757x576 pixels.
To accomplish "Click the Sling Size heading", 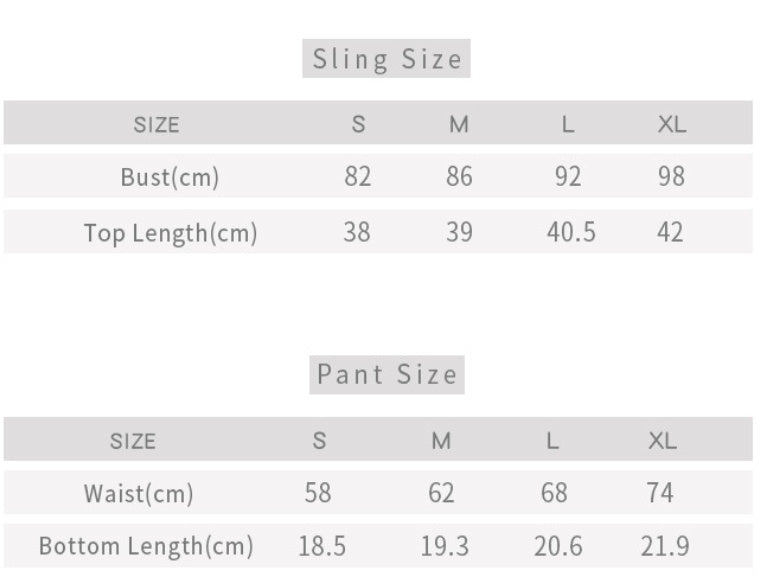I will (386, 59).
